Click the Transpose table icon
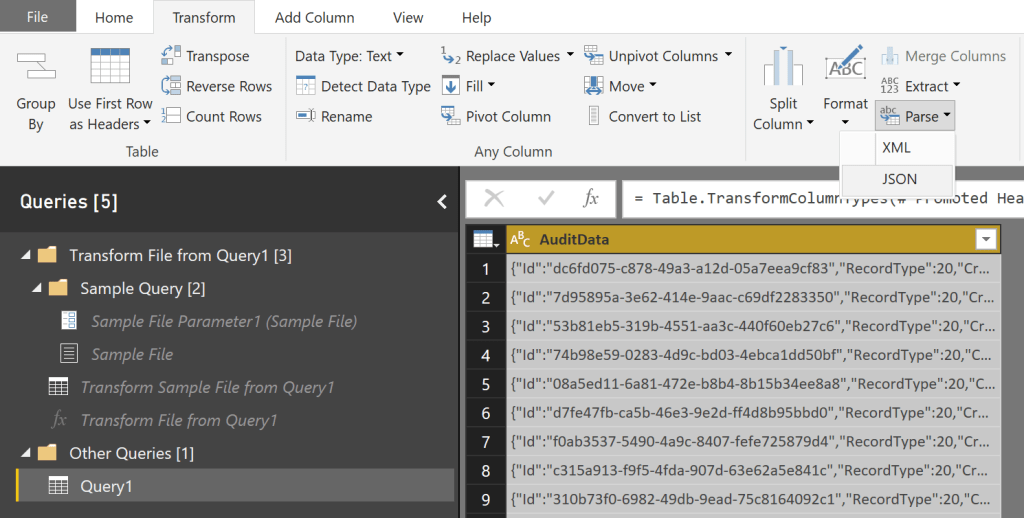This screenshot has height=518, width=1024. click(x=170, y=56)
